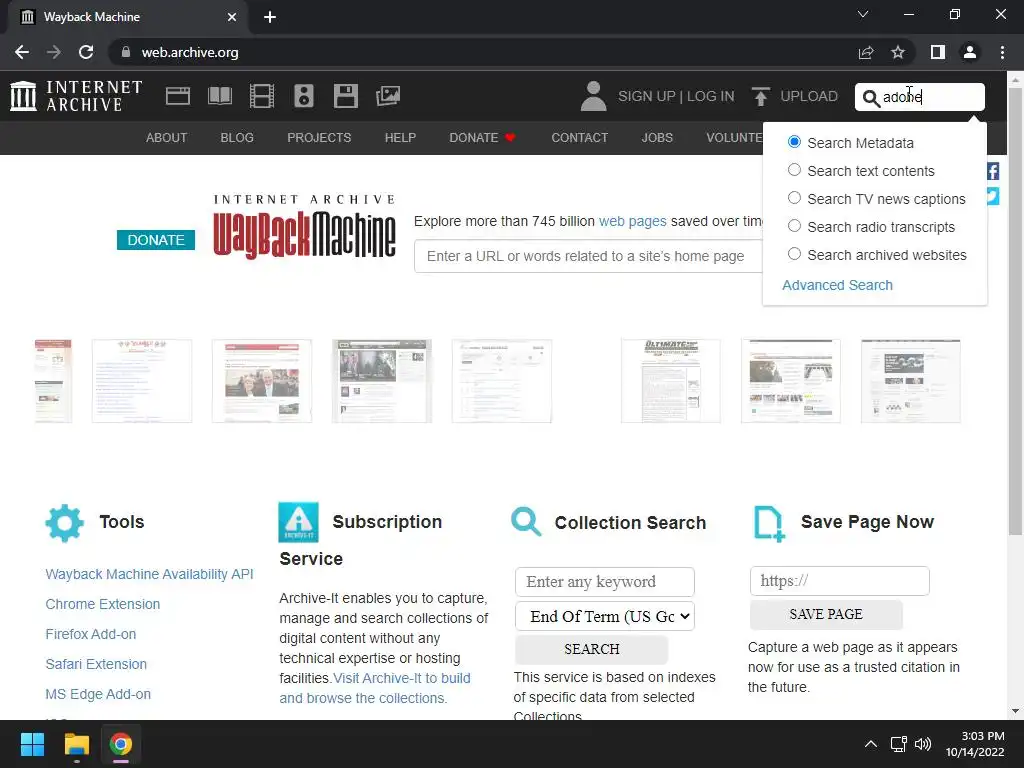Focus the https:// Save Page field
Image resolution: width=1024 pixels, height=768 pixels.
pos(840,581)
